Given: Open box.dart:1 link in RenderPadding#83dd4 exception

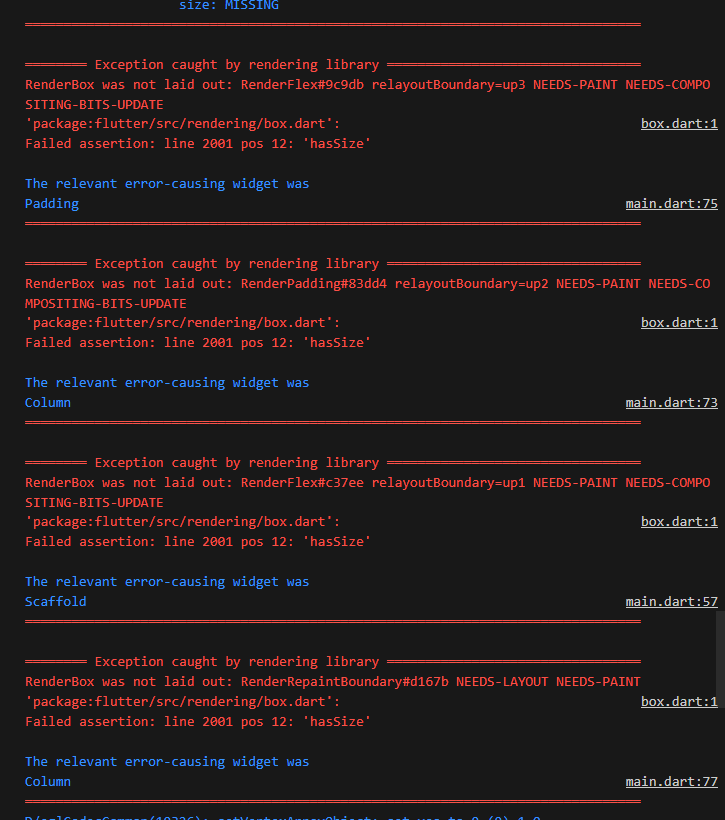Looking at the screenshot, I should click(679, 323).
